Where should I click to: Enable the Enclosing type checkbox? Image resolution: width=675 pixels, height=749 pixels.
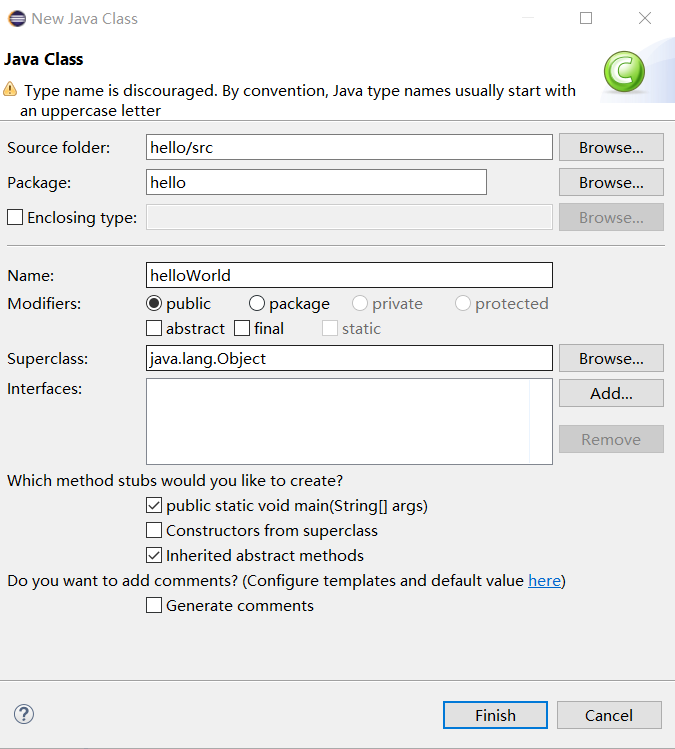pyautogui.click(x=15, y=217)
